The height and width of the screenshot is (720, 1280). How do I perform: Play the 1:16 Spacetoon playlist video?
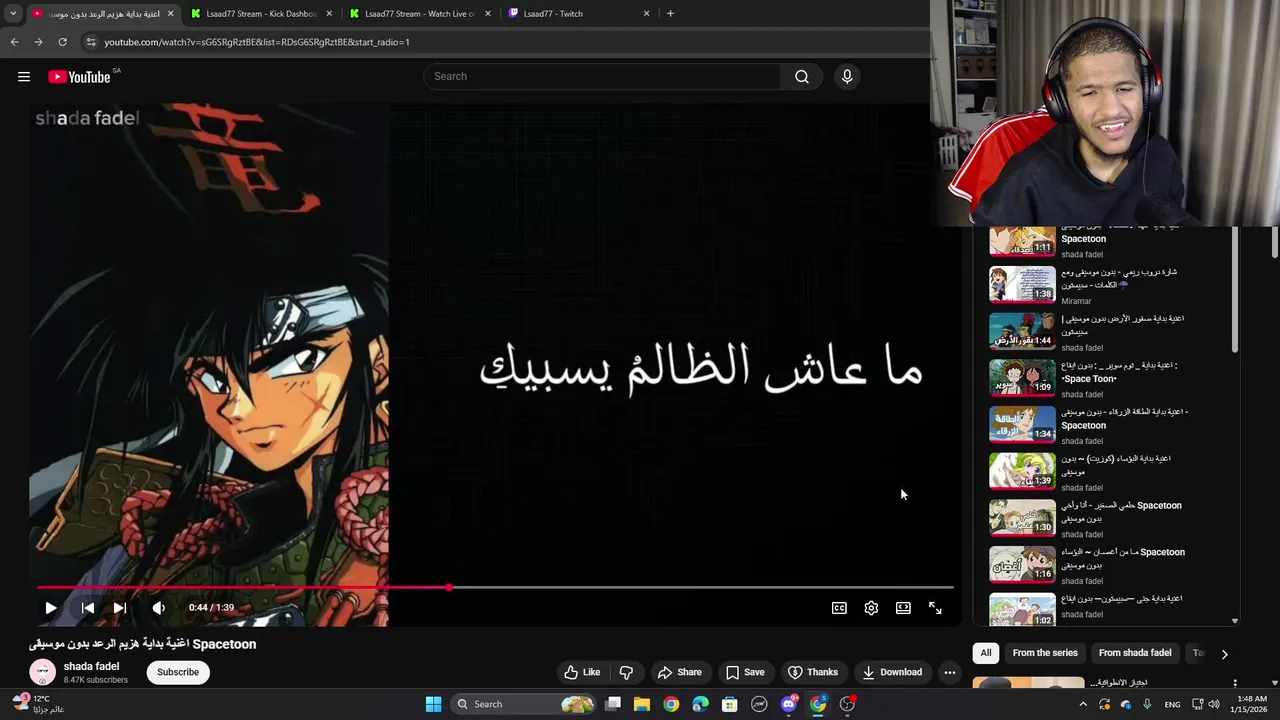tap(1022, 564)
